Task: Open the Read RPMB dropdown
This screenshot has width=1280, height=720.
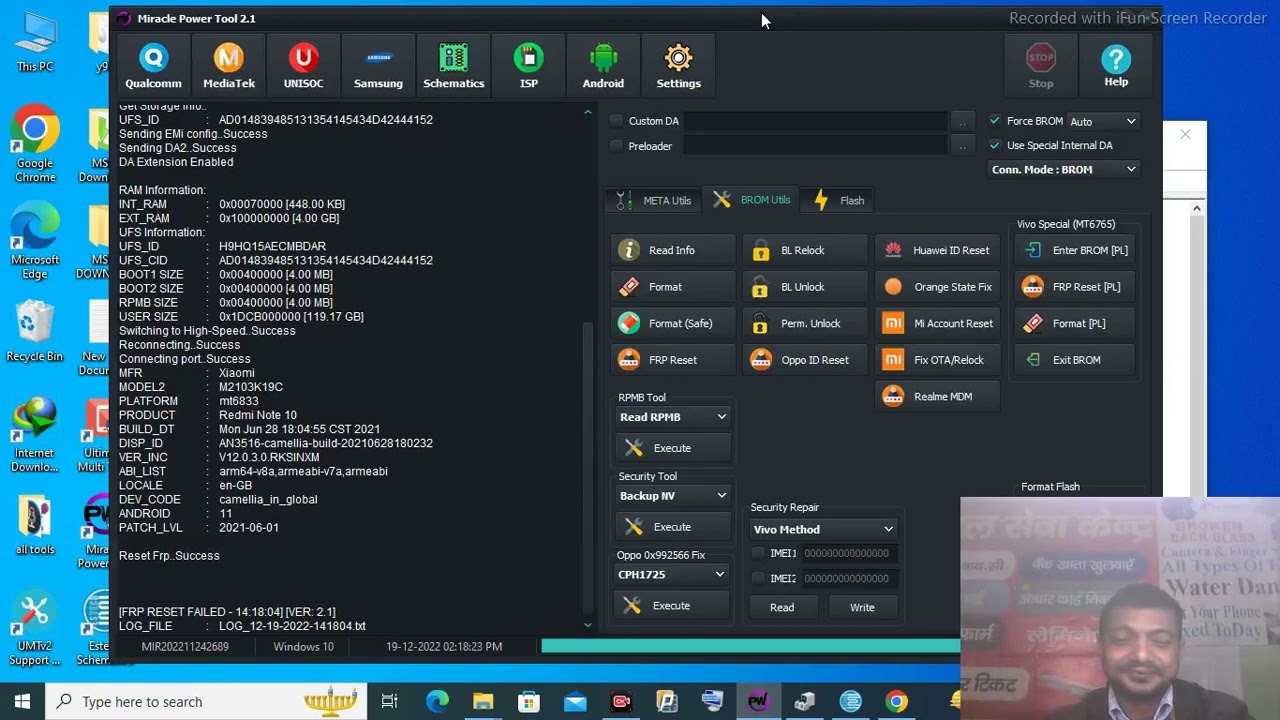Action: pyautogui.click(x=673, y=417)
